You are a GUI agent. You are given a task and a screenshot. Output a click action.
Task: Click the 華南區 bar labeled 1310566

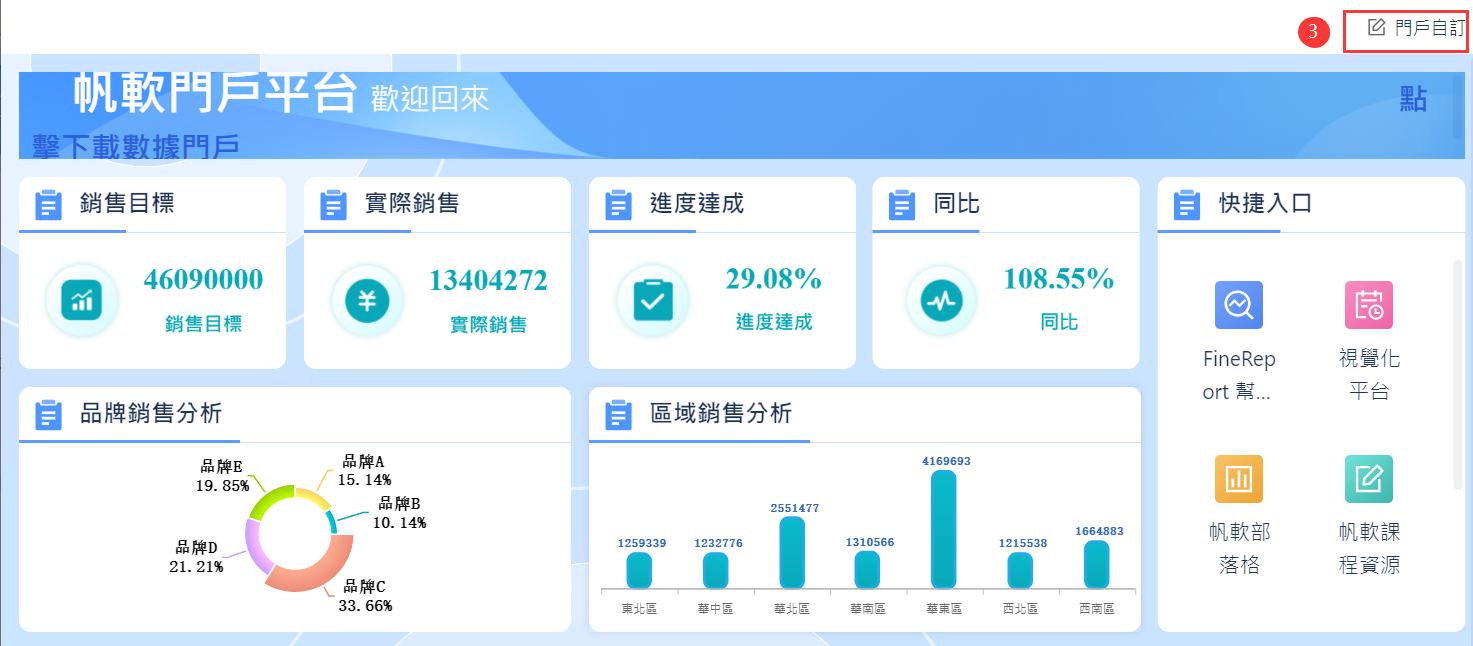tap(867, 569)
